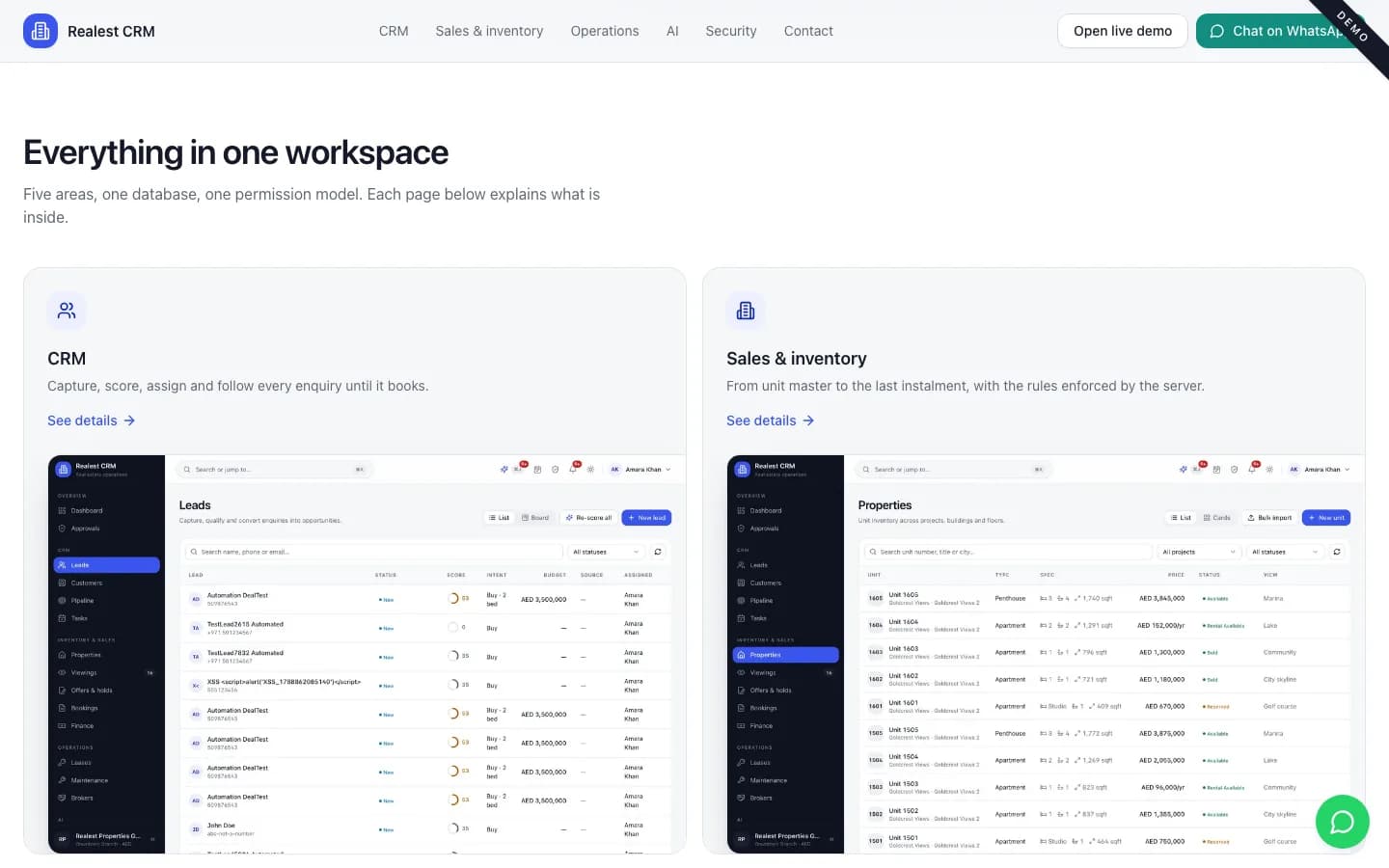
Task: Switch to Cards view in Properties screenshot
Action: point(1217,518)
